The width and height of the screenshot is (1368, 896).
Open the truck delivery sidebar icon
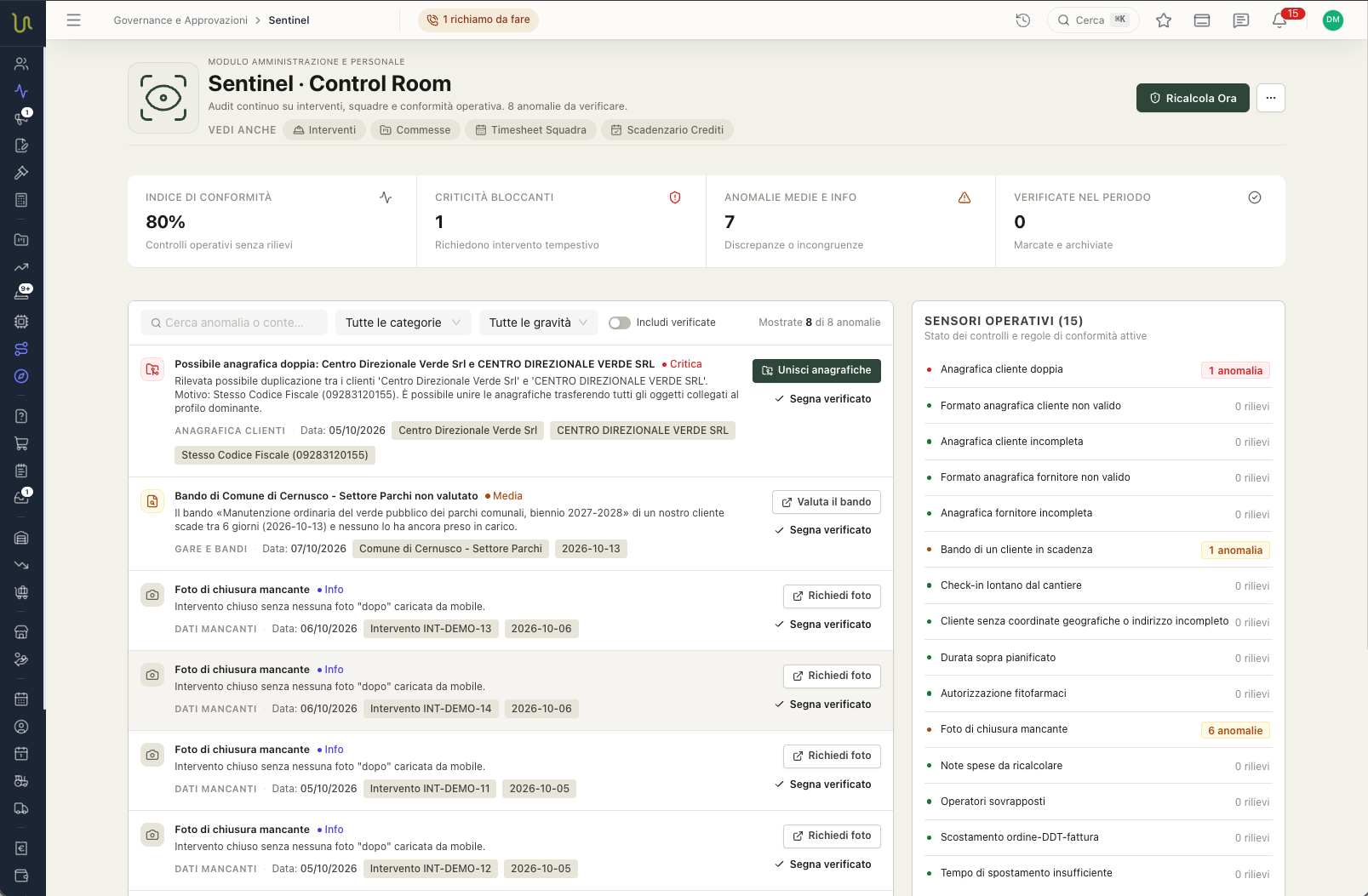point(22,808)
